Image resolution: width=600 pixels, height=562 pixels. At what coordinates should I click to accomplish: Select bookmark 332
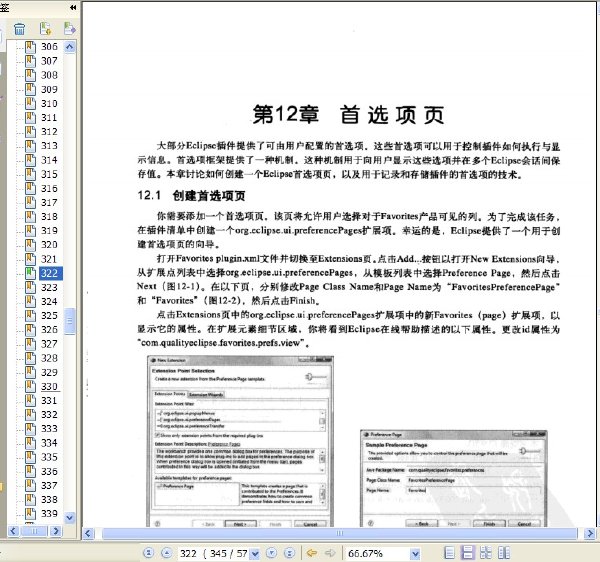[x=49, y=415]
